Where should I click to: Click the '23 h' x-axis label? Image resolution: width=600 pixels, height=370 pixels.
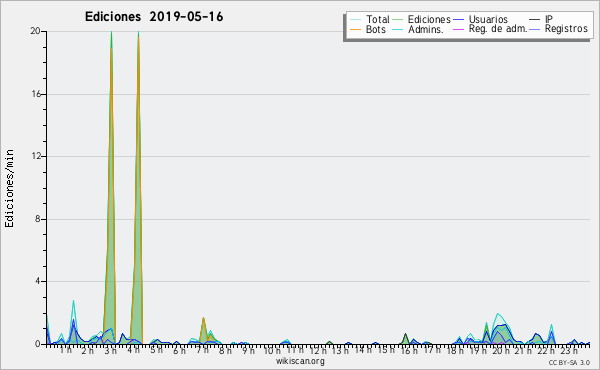coord(569,350)
